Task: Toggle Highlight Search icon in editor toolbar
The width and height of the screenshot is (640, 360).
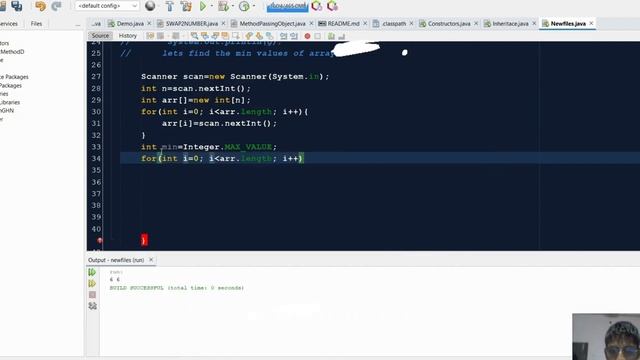Action: (x=225, y=36)
